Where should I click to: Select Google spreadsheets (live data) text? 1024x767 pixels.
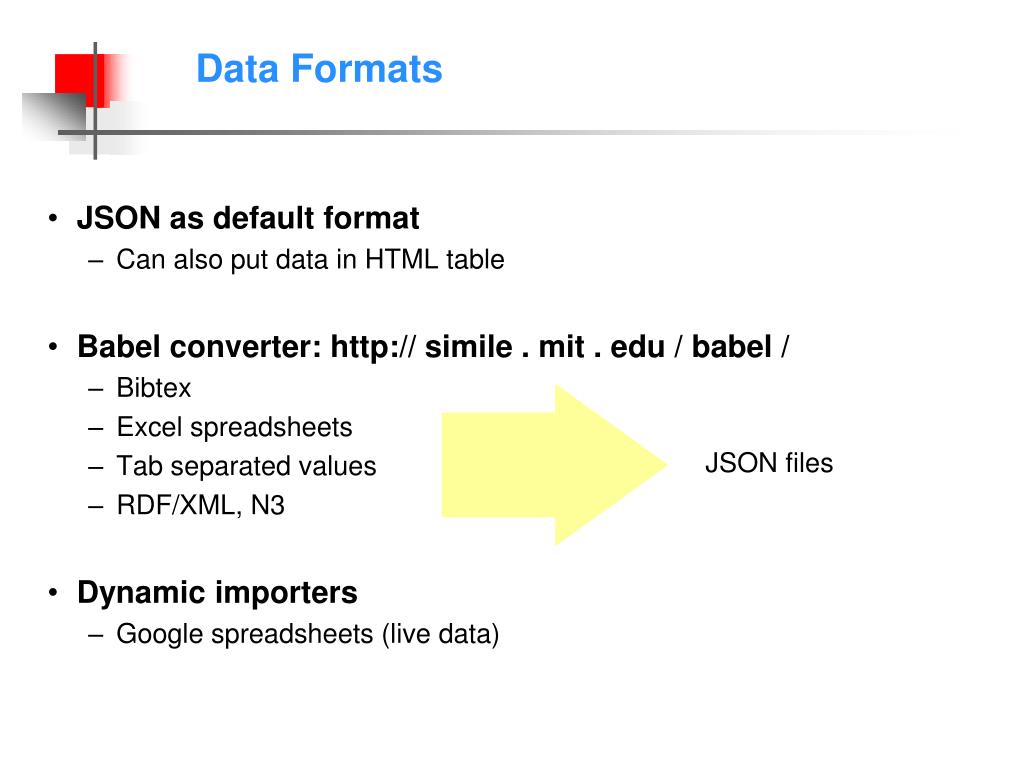pos(308,634)
